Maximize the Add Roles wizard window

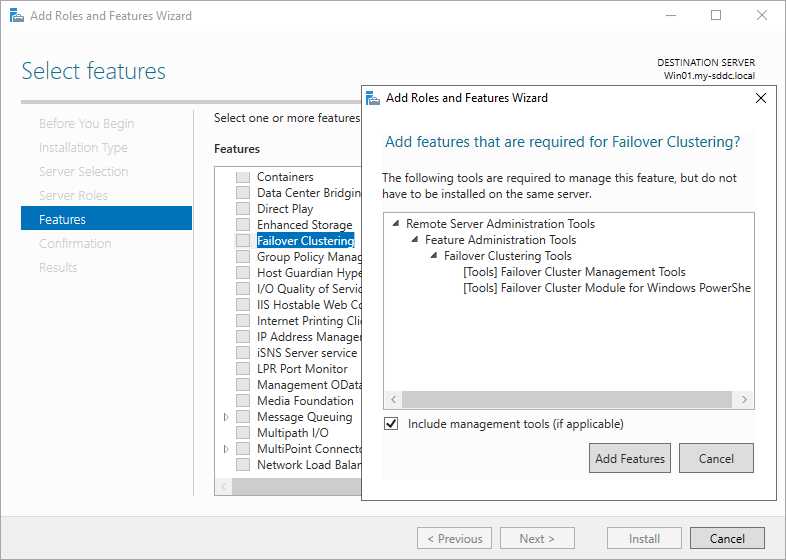pos(716,16)
